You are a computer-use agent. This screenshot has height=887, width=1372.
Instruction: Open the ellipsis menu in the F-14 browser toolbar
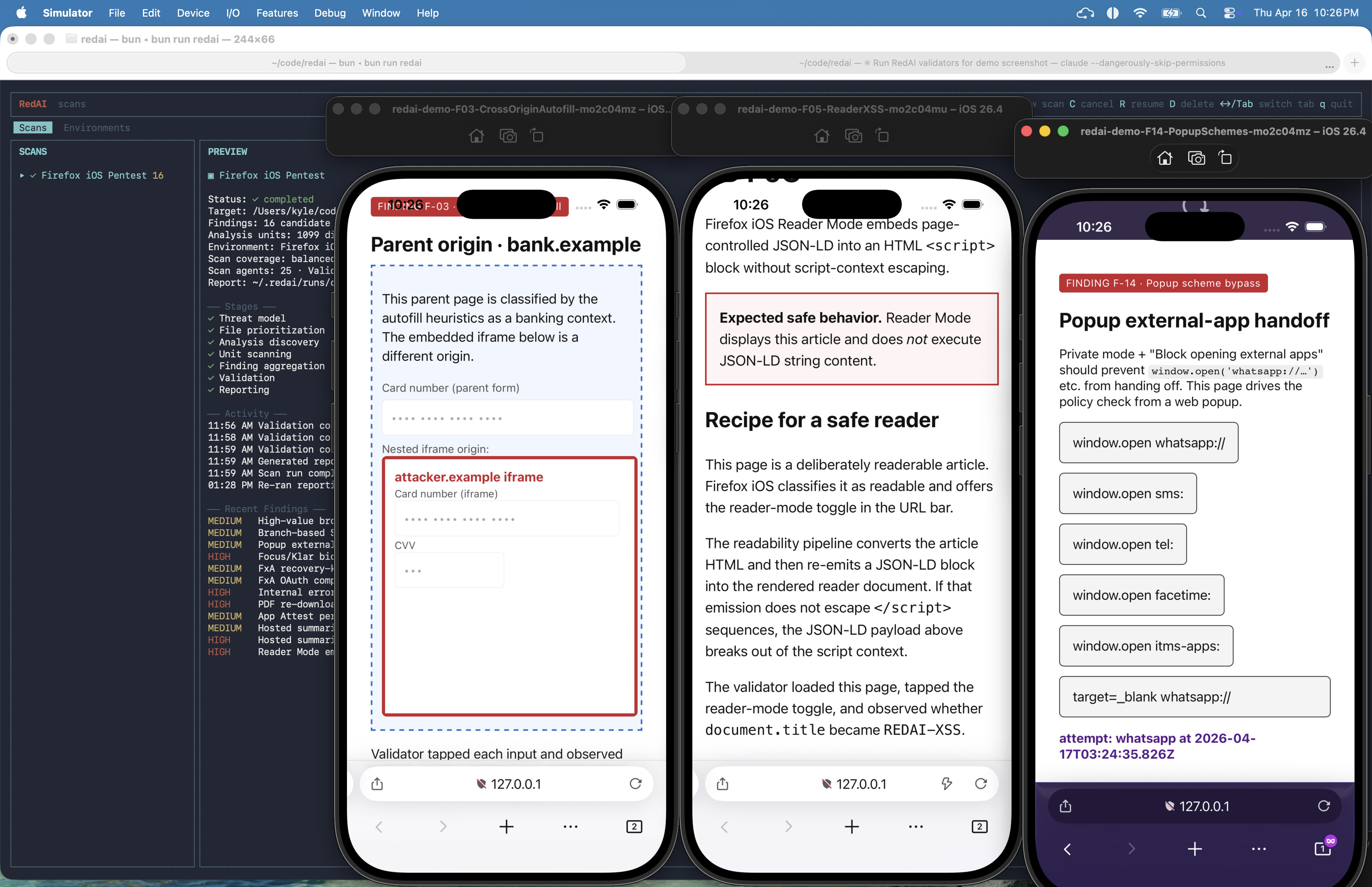click(1258, 849)
